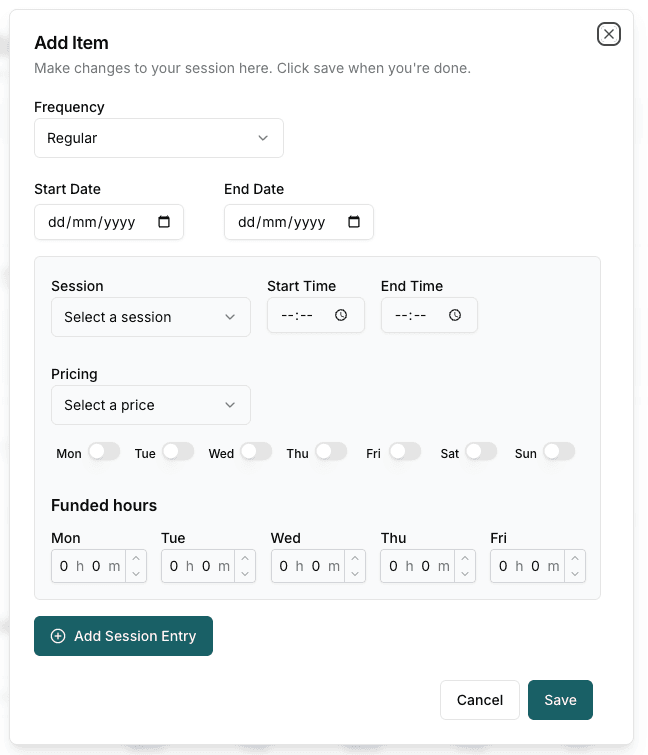This screenshot has height=755, width=648.
Task: Click the Cancel button
Action: coord(480,700)
